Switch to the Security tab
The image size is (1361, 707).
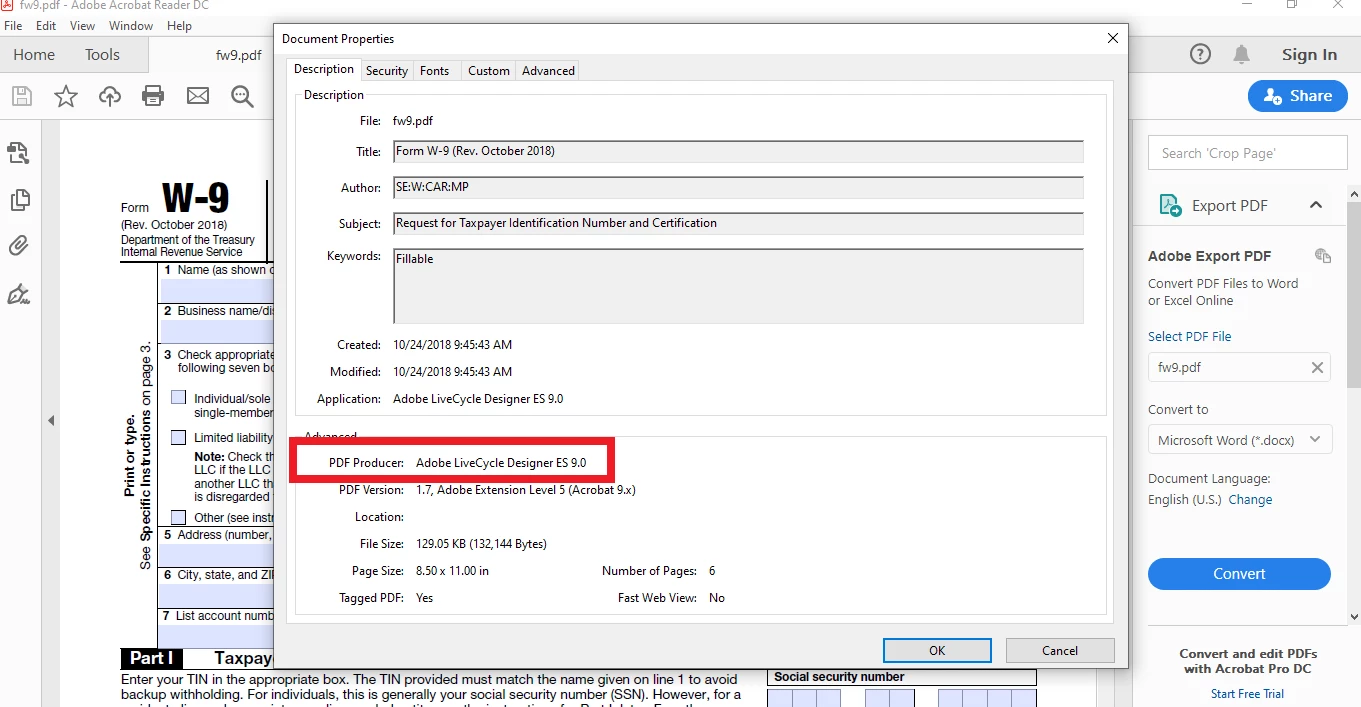point(387,71)
